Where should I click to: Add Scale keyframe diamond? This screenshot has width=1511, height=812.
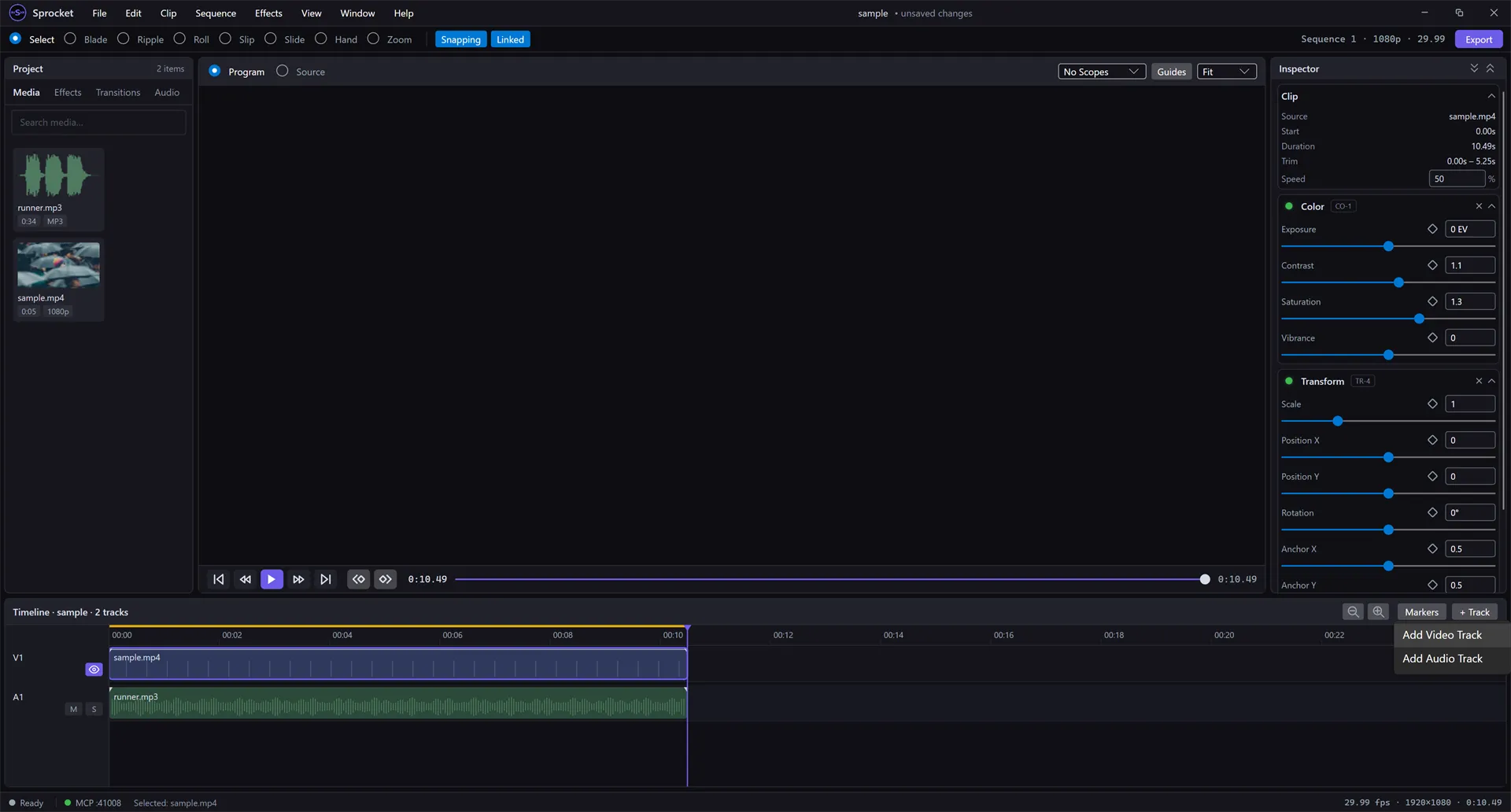coord(1432,404)
